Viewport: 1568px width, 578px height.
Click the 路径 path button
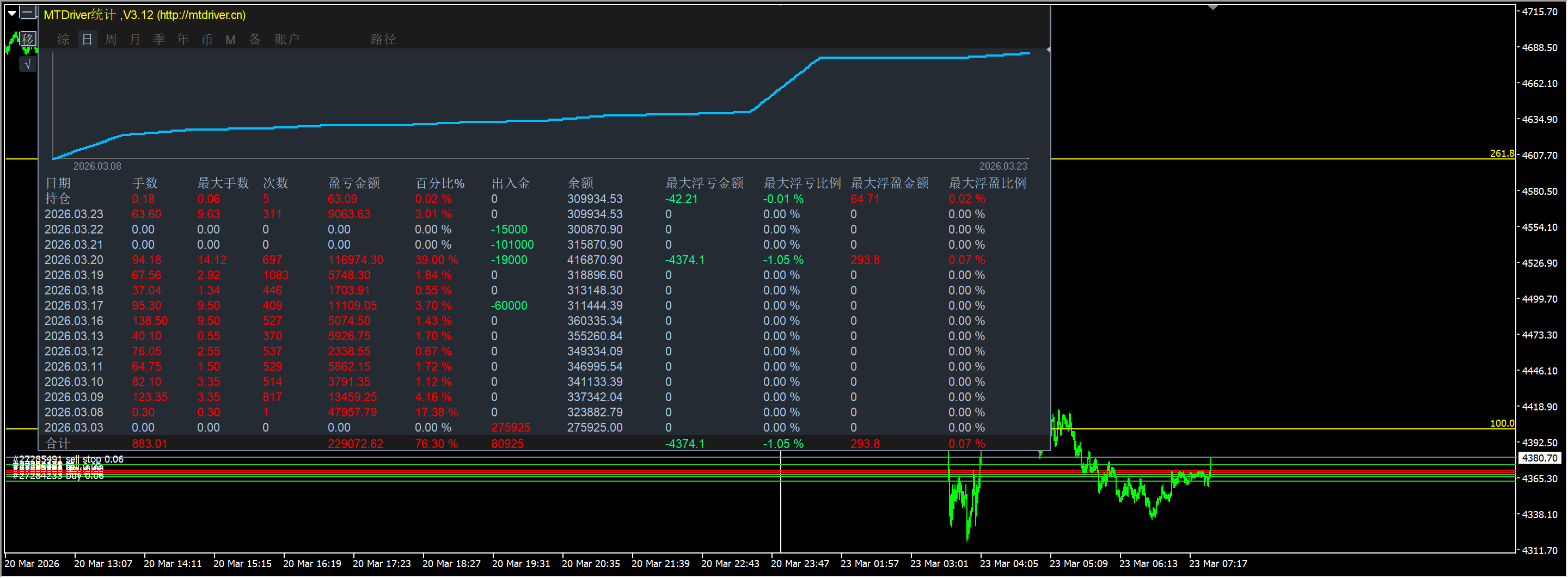coord(383,40)
